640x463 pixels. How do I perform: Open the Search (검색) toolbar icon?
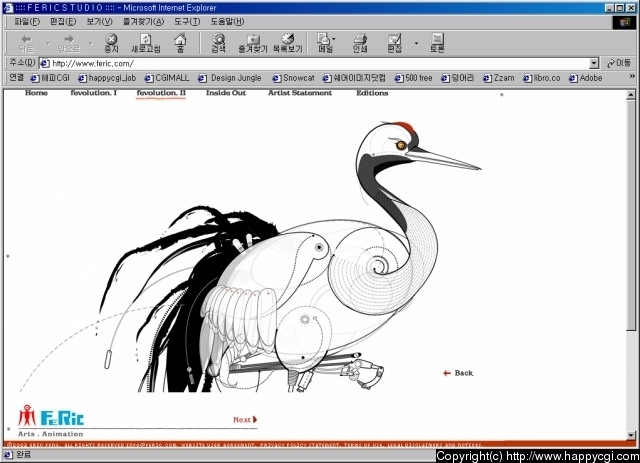(x=219, y=43)
